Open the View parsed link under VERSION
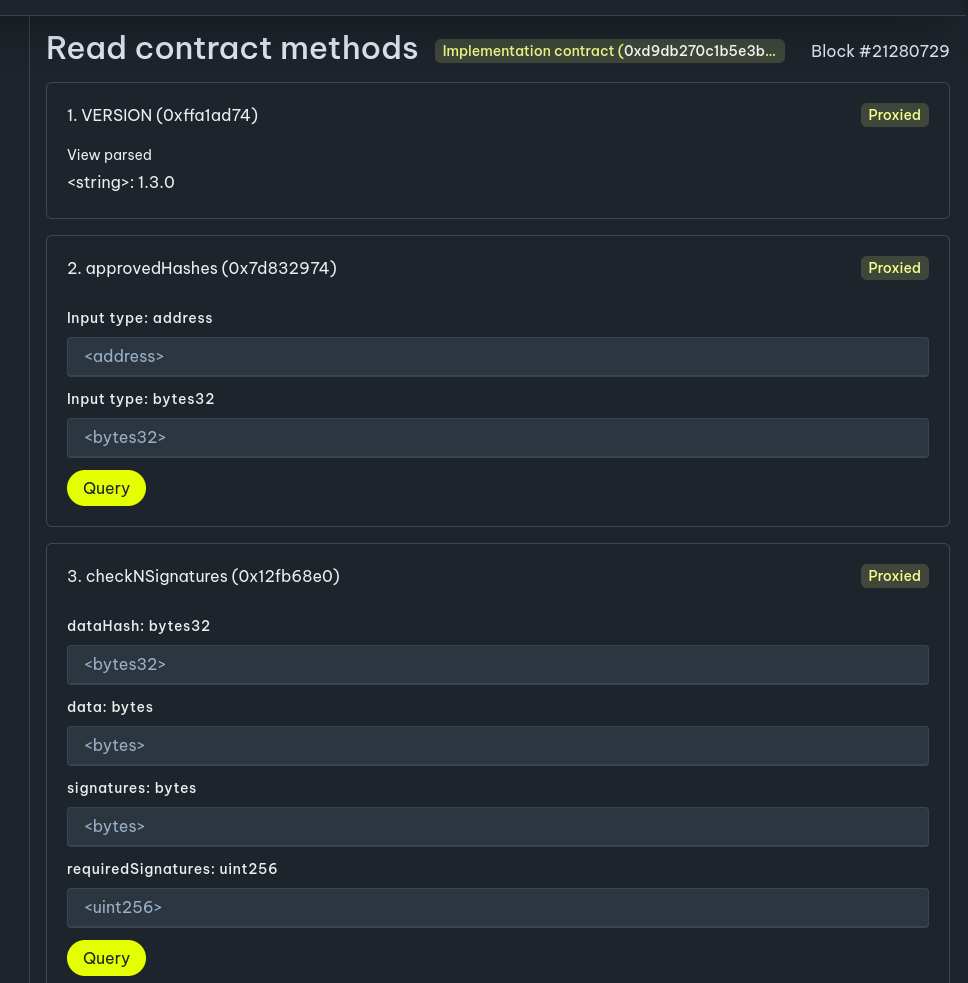The height and width of the screenshot is (983, 968). [x=109, y=155]
